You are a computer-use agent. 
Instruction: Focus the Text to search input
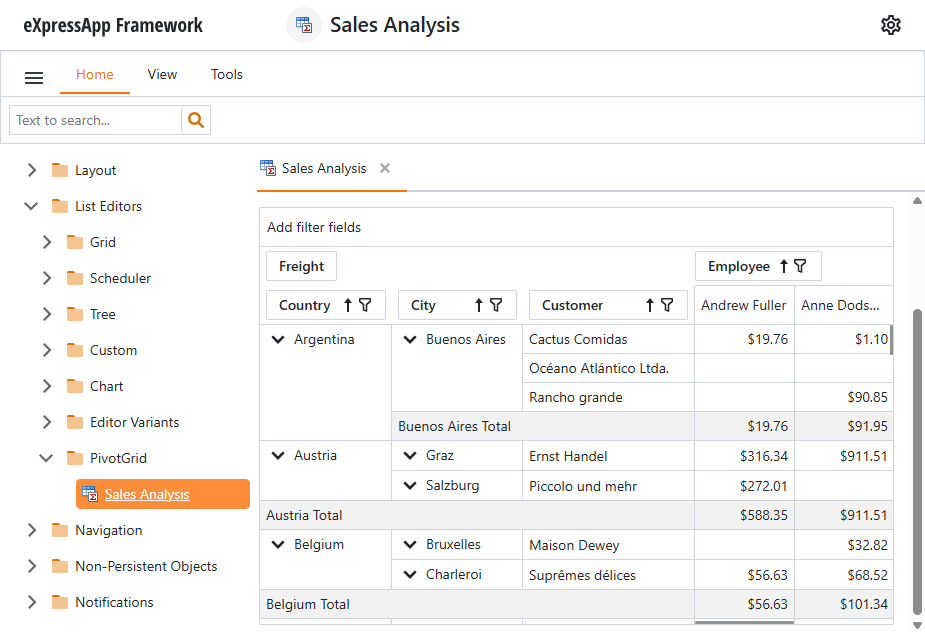point(96,120)
